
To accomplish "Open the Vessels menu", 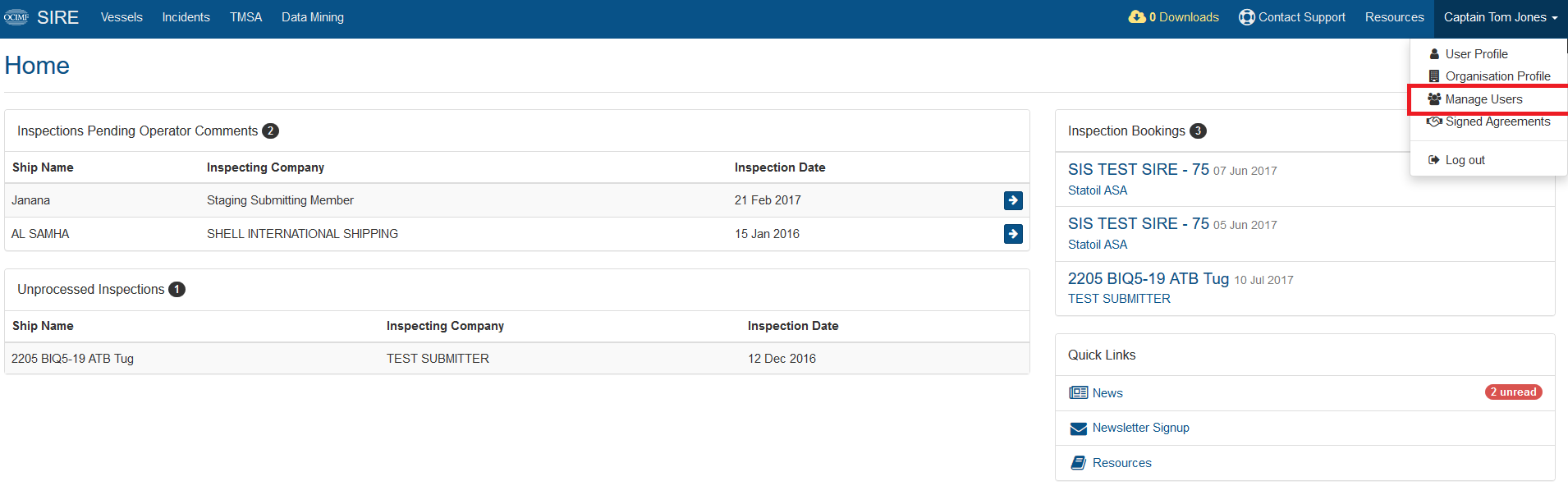I will click(x=121, y=17).
